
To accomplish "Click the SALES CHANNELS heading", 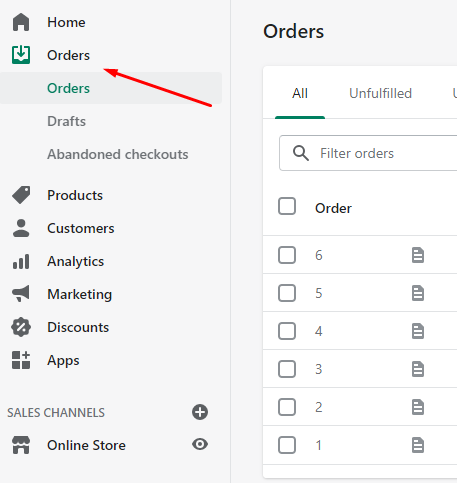I will [56, 413].
